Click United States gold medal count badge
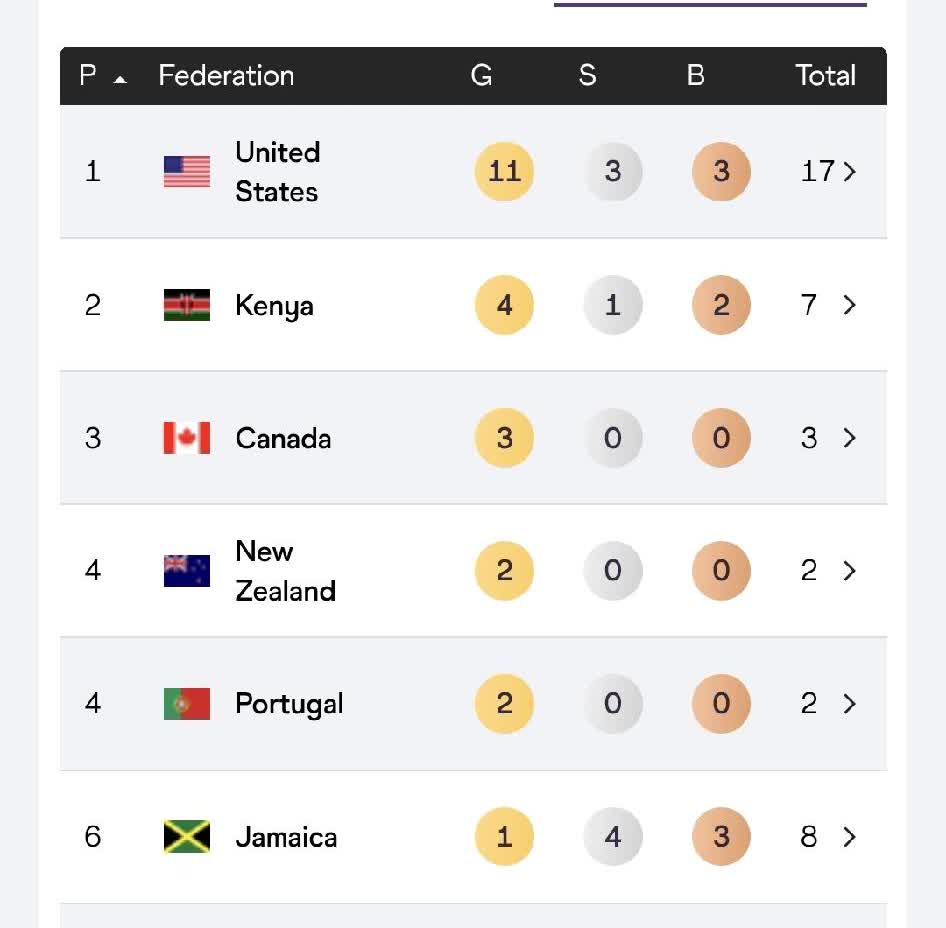 tap(504, 172)
